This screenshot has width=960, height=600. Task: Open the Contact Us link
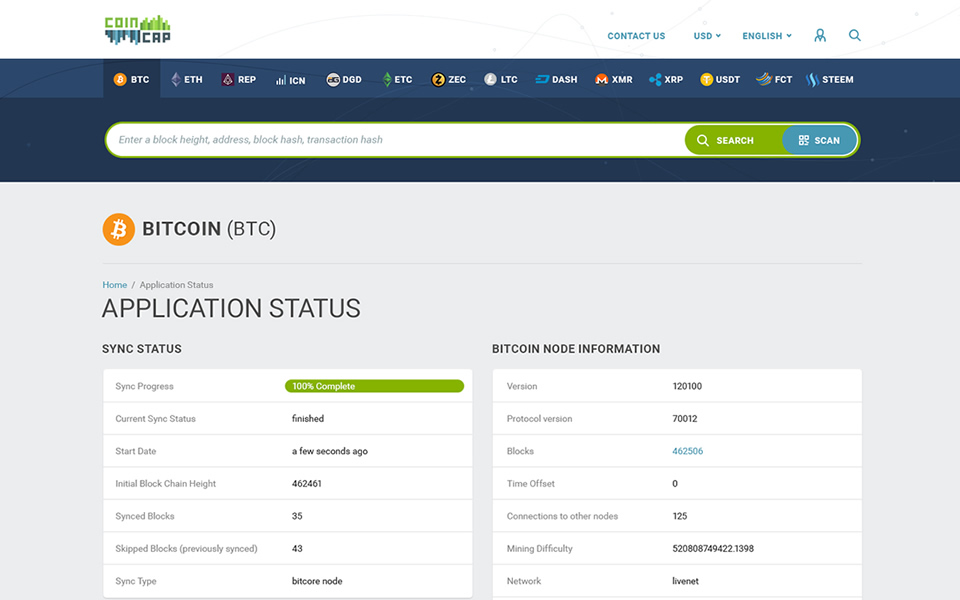pyautogui.click(x=636, y=36)
